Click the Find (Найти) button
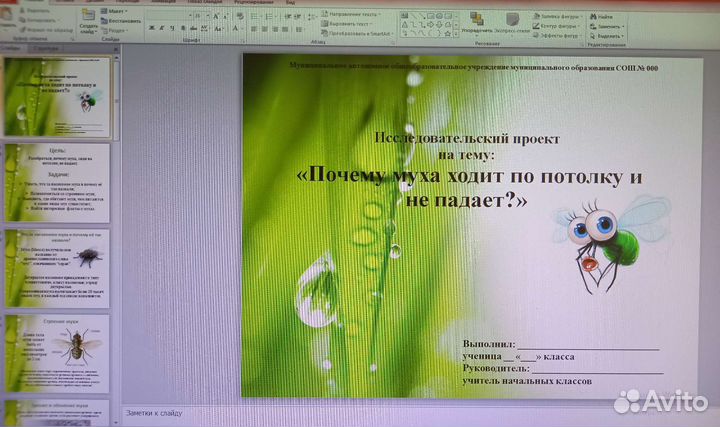 [x=601, y=17]
